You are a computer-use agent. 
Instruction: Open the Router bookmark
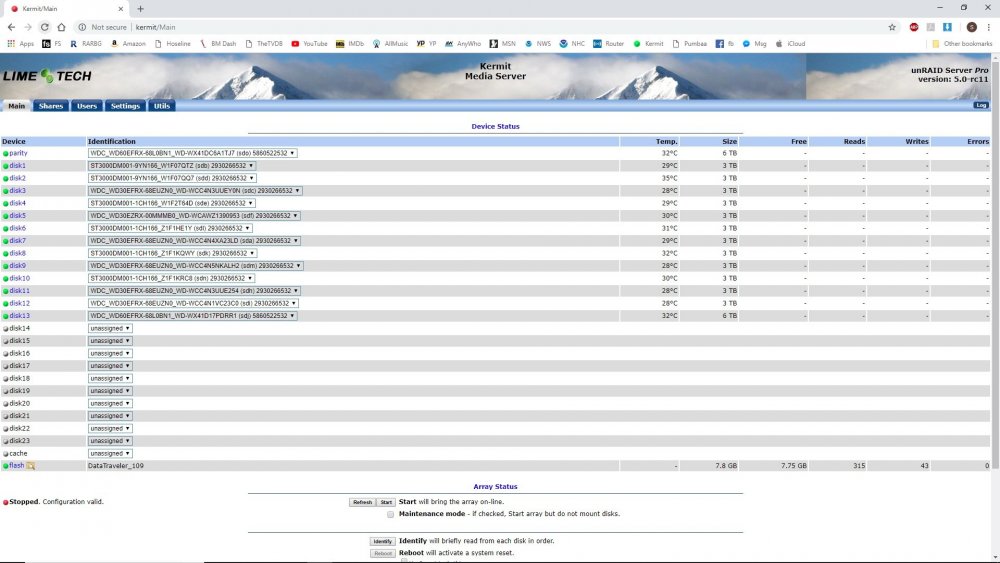608,44
